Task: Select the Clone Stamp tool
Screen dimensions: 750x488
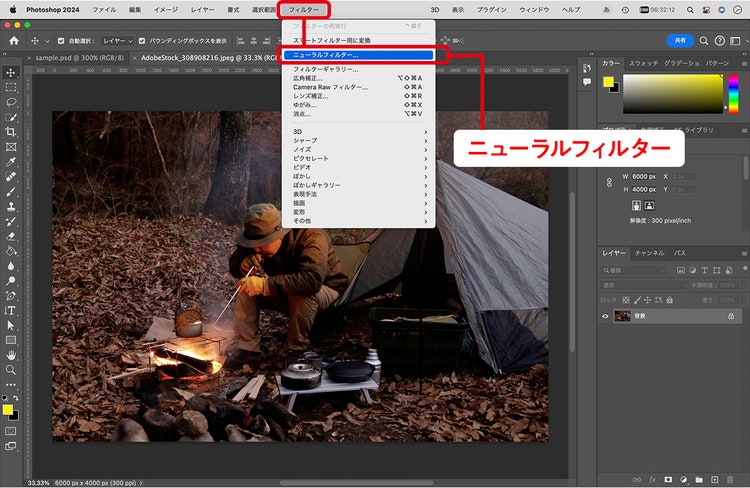Action: pyautogui.click(x=11, y=207)
